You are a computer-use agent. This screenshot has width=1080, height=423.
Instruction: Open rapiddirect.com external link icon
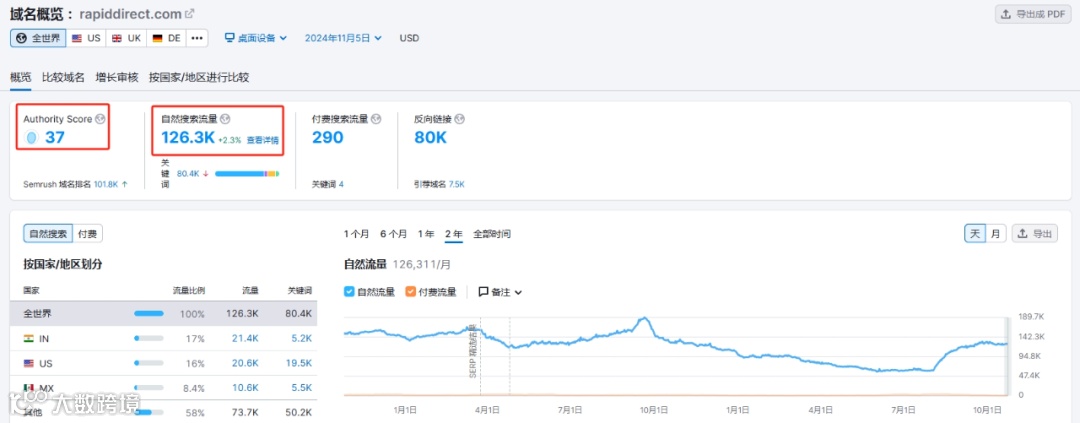pos(190,14)
